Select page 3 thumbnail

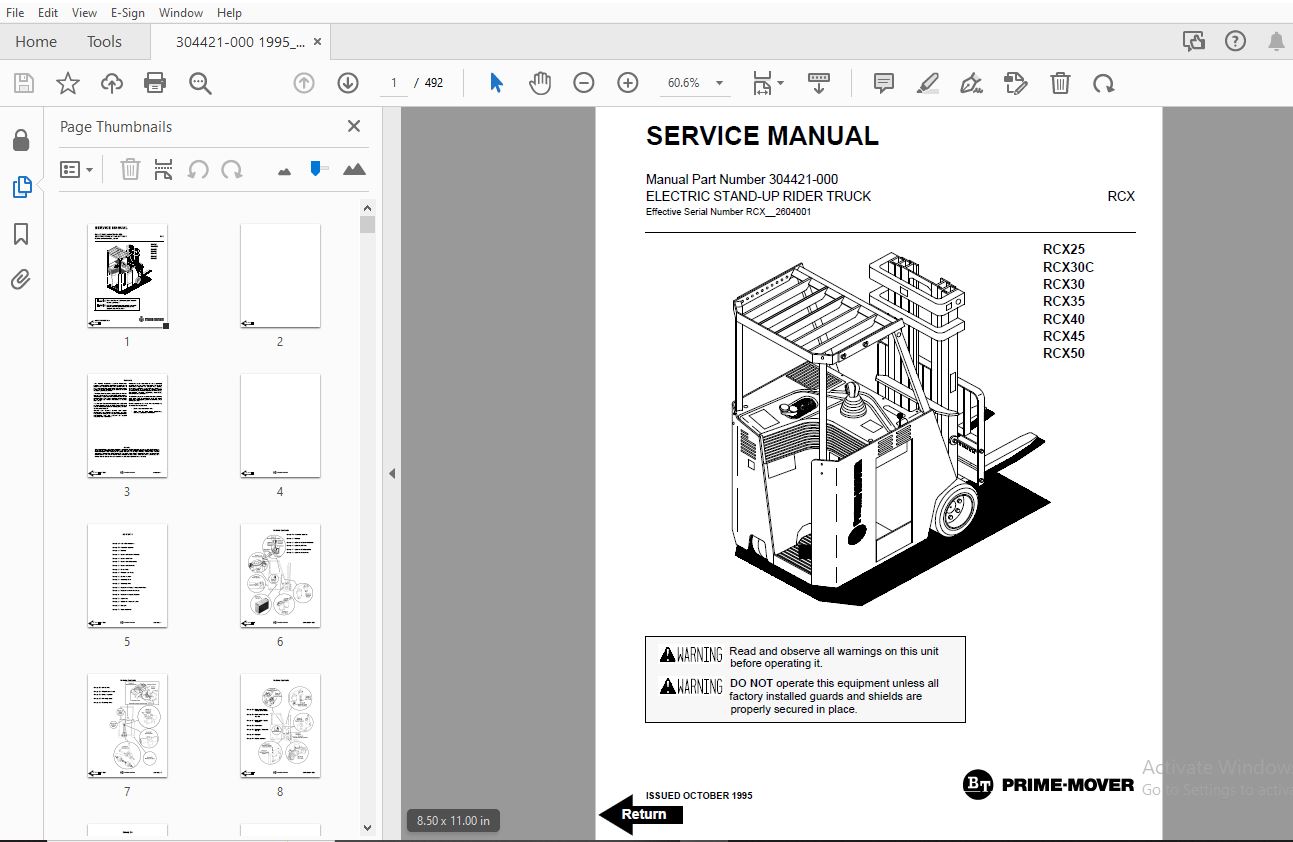click(x=127, y=426)
